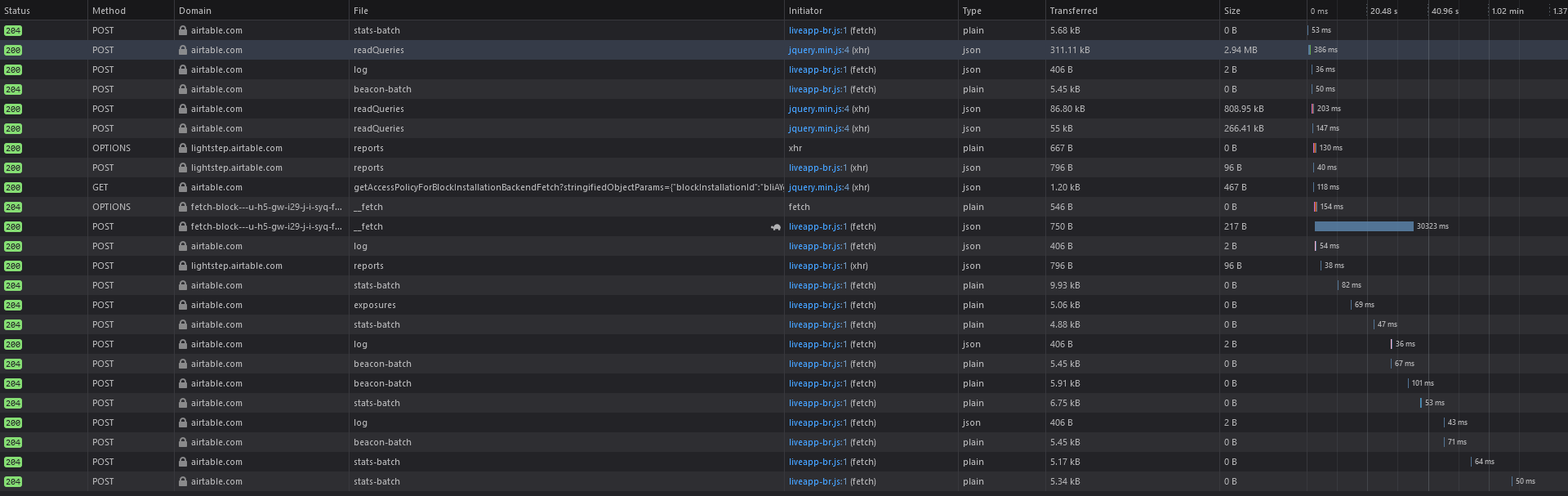Sort requests by the File column header

[567, 11]
